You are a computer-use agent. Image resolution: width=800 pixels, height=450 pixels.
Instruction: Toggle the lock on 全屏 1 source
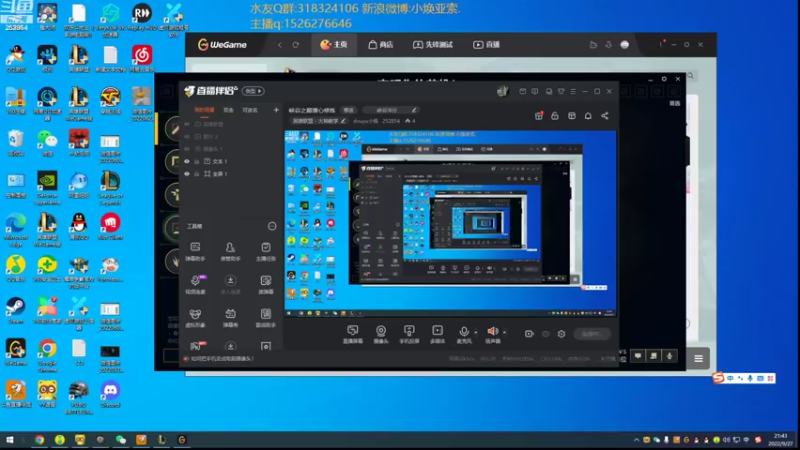tap(196, 173)
